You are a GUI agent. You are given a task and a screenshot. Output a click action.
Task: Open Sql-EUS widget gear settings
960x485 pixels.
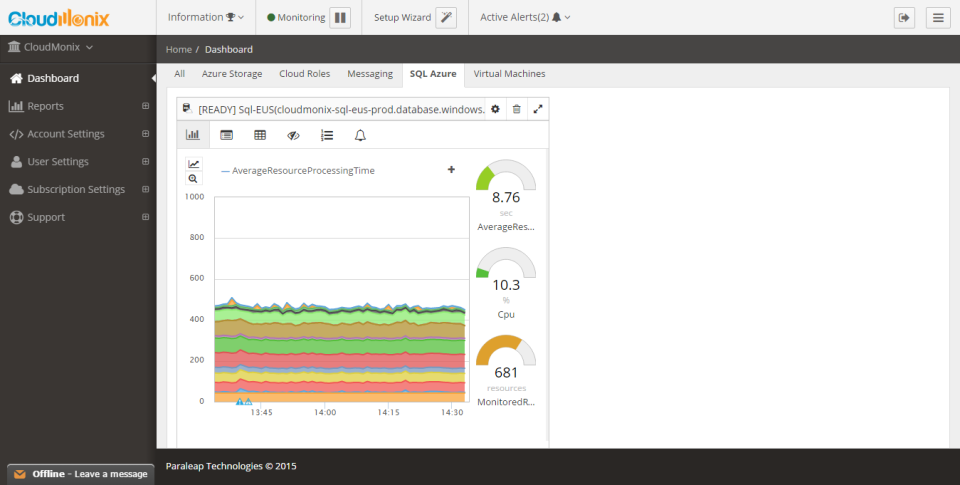click(x=495, y=109)
